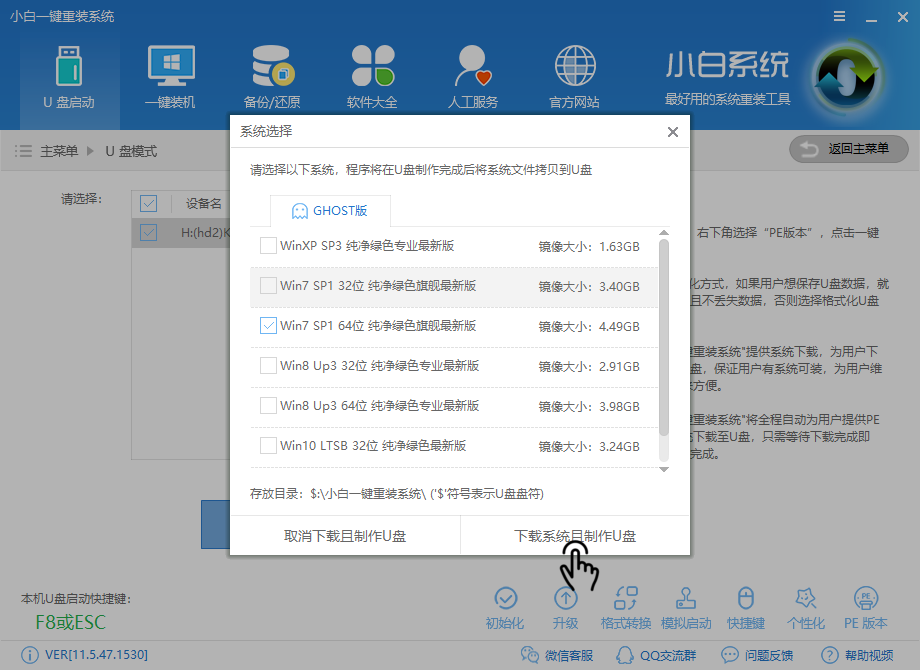
Task: Enable the Win8 Up3 64位 option
Action: point(268,407)
